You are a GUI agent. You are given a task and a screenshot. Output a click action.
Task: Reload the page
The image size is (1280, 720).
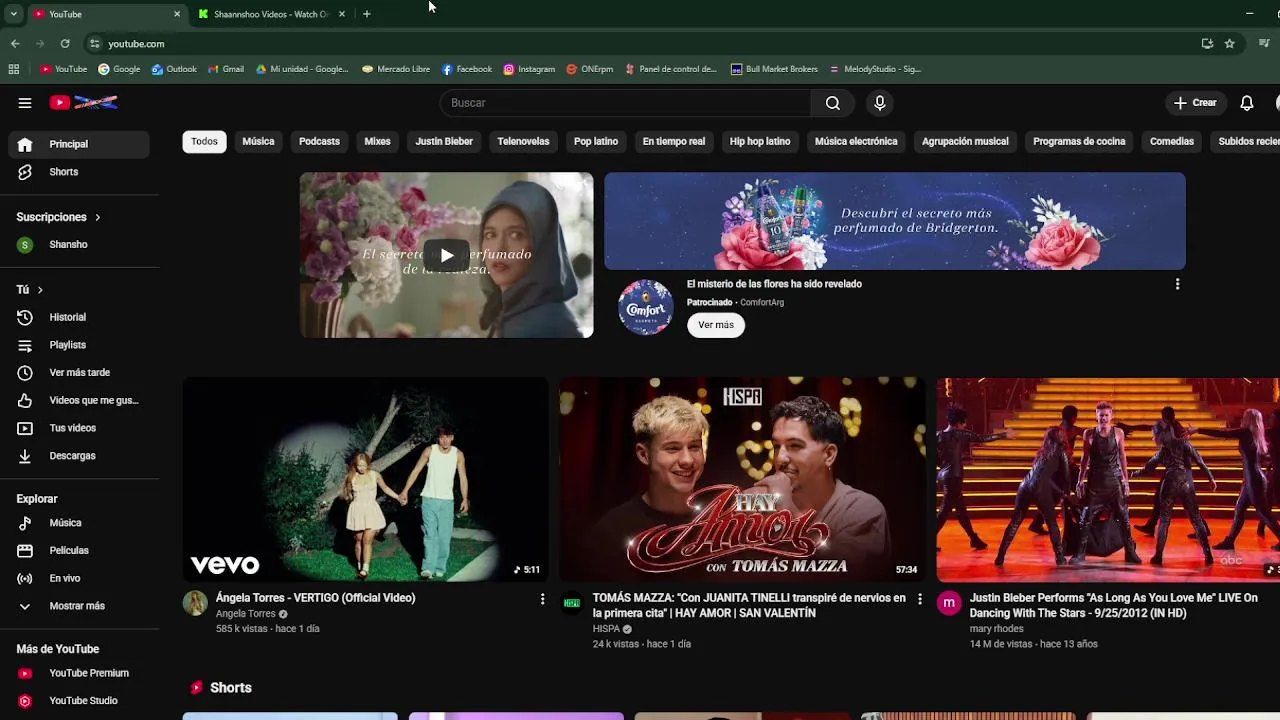click(65, 44)
